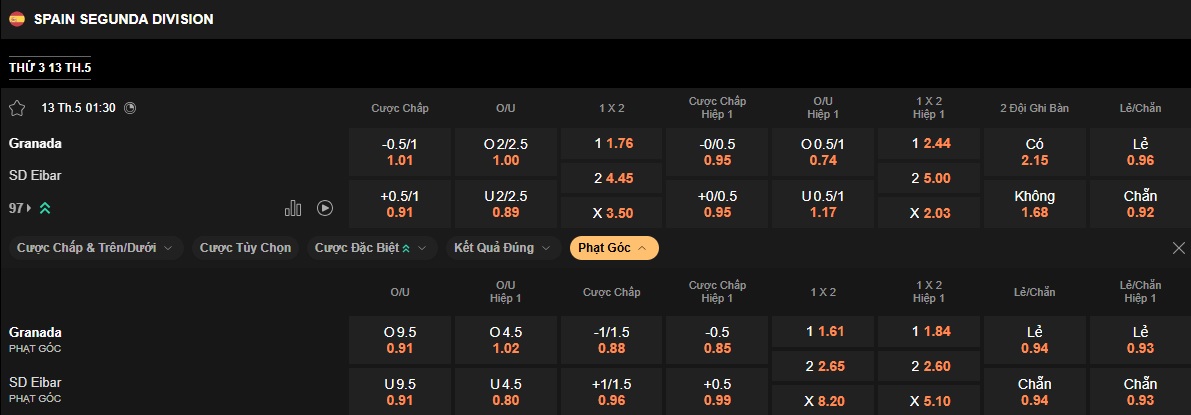The image size is (1191, 415).
Task: Click the Spain flag icon
Action: (17, 19)
